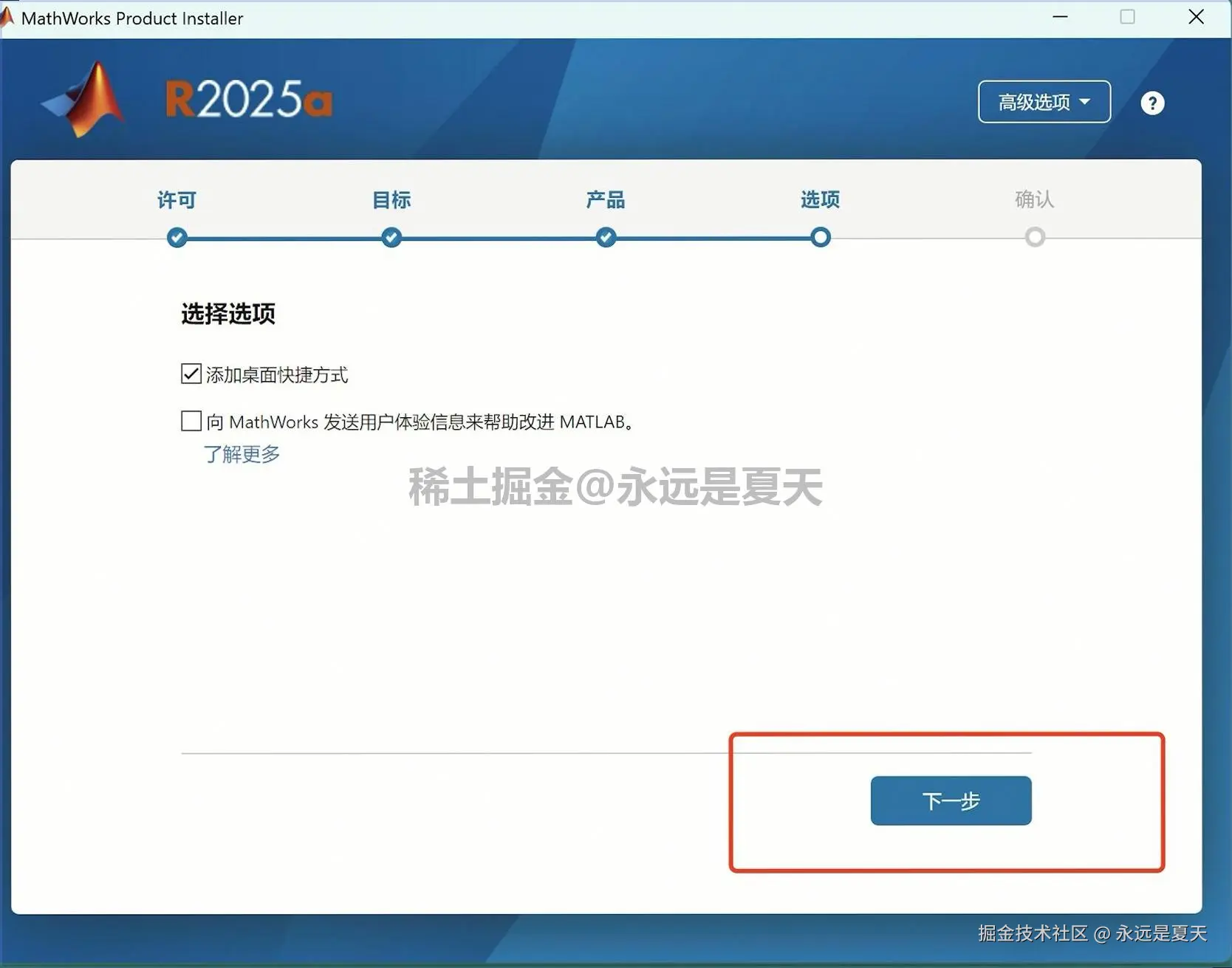Click the checkmark icon under 产品 step
The width and height of the screenshot is (1232, 968).
(x=605, y=237)
